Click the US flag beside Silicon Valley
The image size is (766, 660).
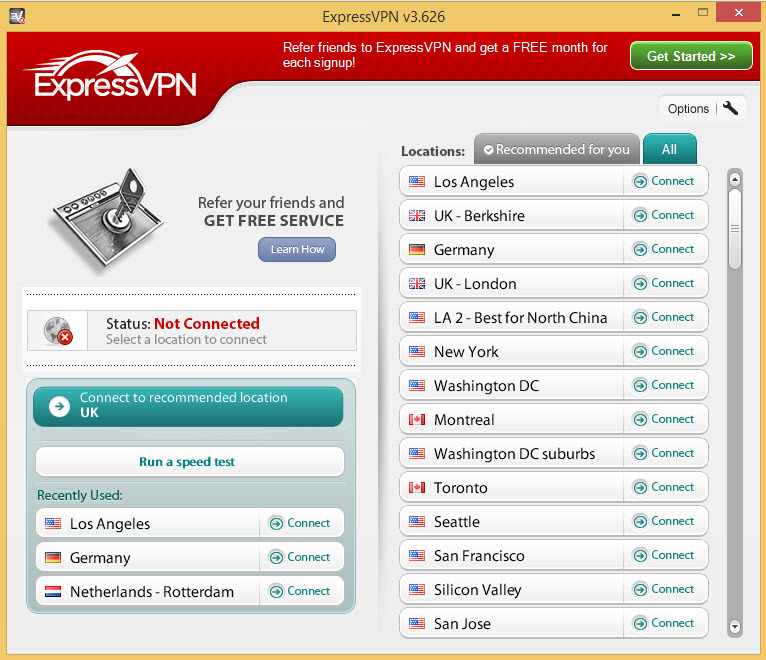coord(417,589)
